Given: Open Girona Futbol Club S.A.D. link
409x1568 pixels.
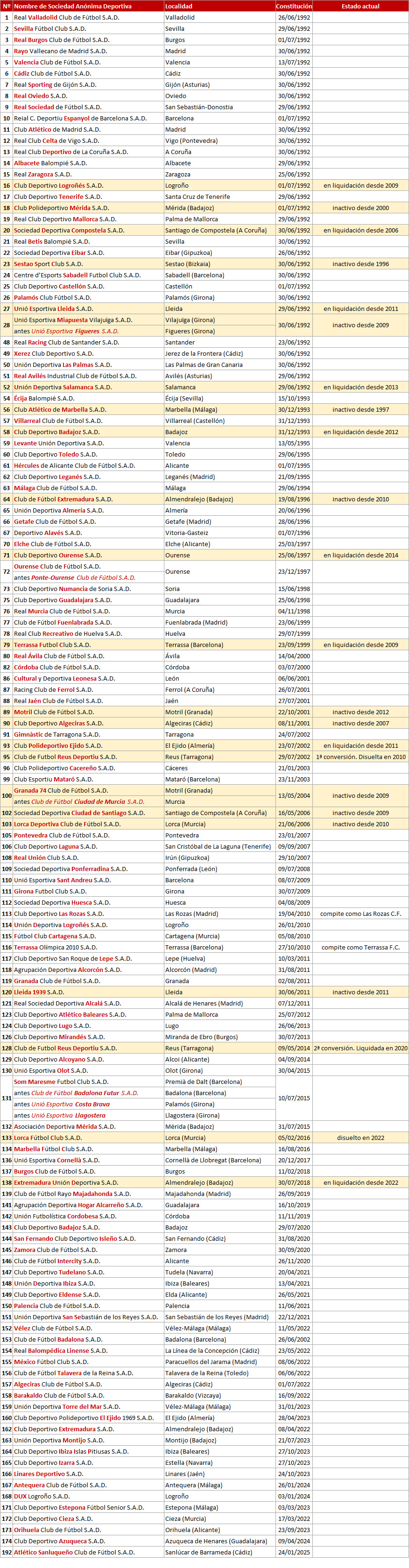Looking at the screenshot, I should [50, 891].
